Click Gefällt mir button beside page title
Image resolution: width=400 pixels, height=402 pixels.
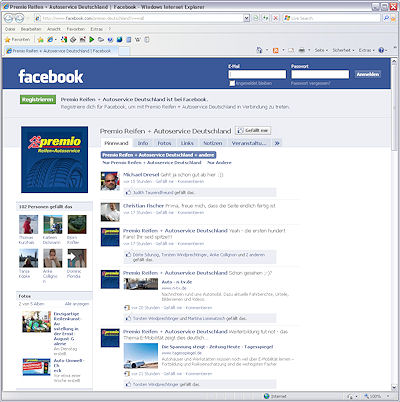(253, 131)
